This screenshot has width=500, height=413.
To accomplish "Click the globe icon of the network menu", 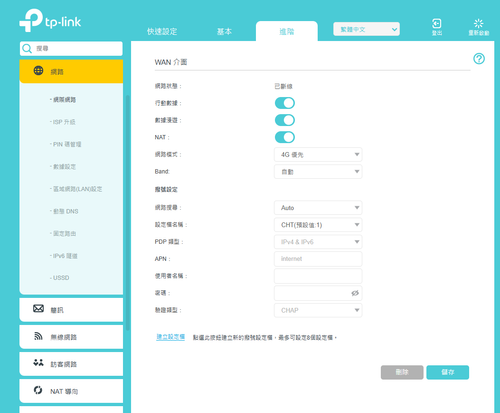I will [38, 71].
